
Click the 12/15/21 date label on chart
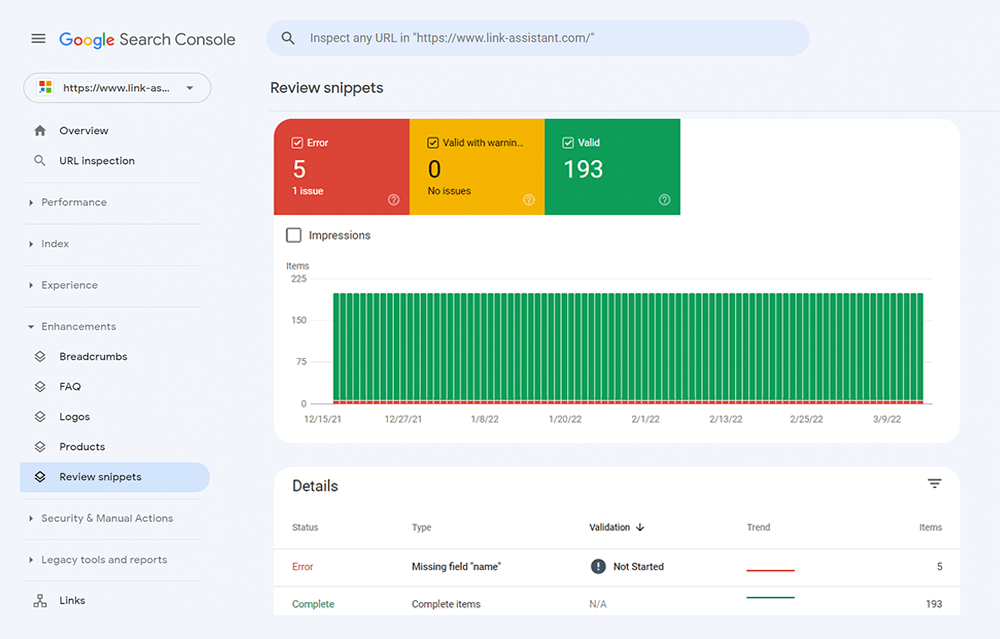pos(323,420)
